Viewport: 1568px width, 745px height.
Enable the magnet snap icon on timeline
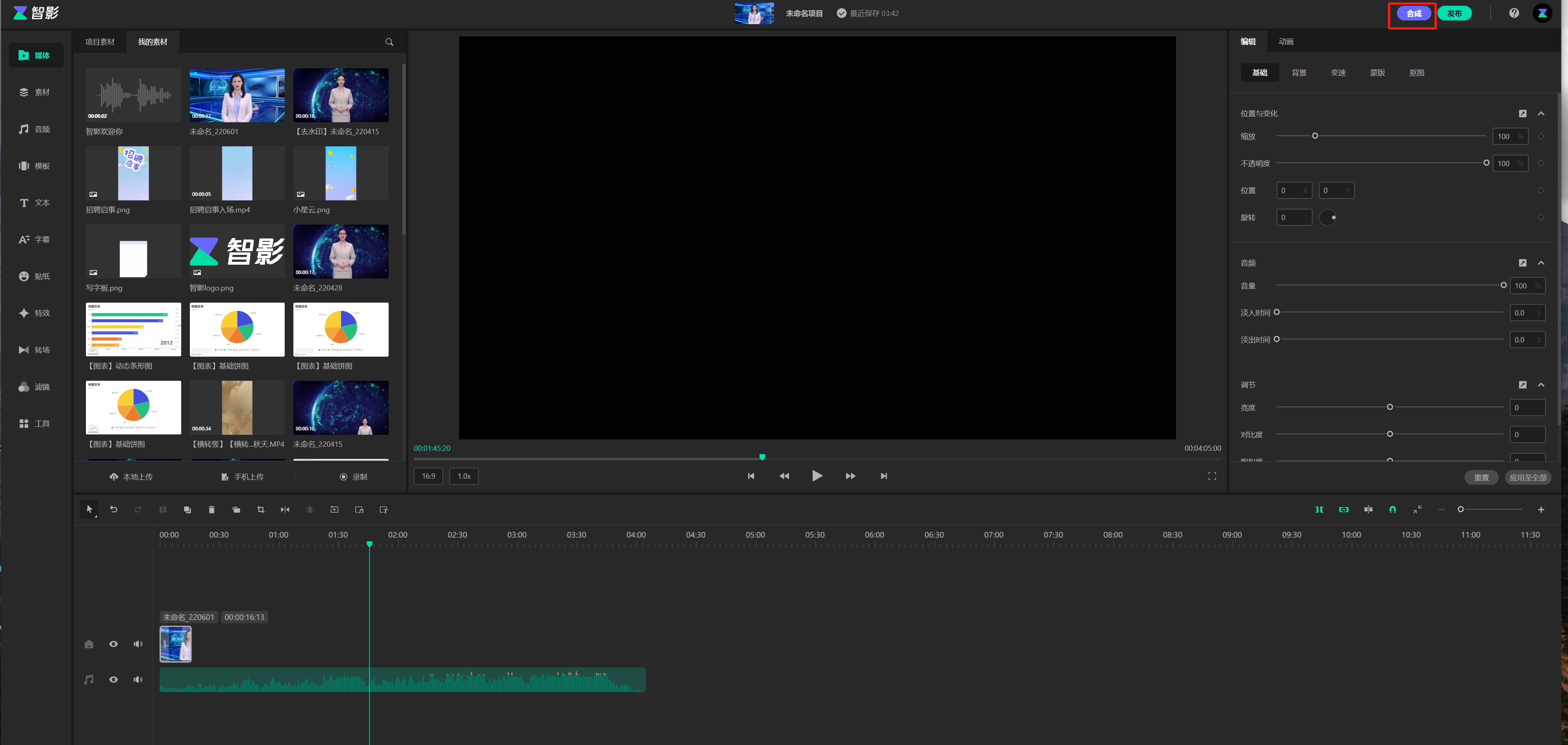click(1392, 509)
